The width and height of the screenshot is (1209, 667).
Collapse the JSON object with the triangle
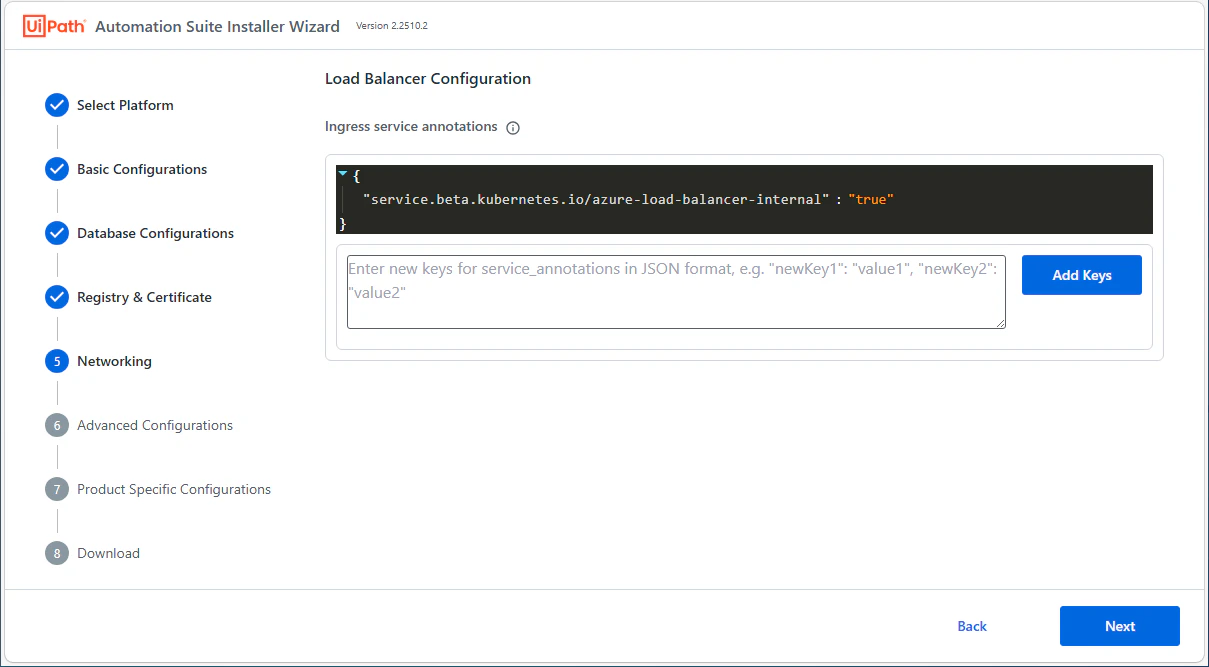(343, 174)
